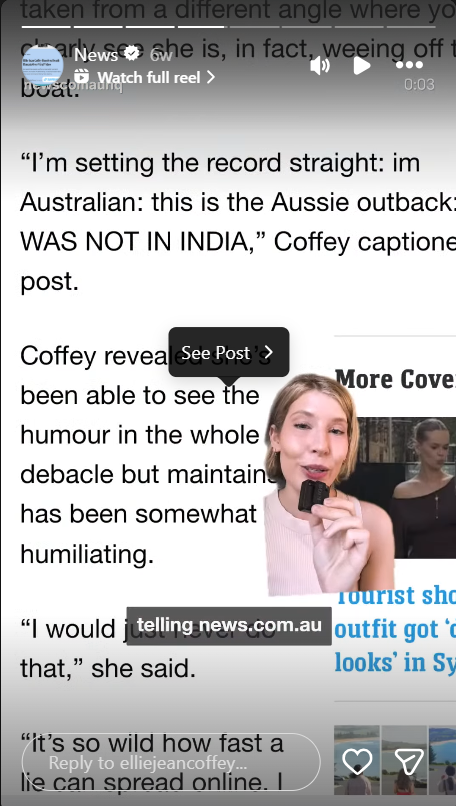Select the fourth highlighted story progress segment
The height and width of the screenshot is (806, 456).
tap(202, 27)
